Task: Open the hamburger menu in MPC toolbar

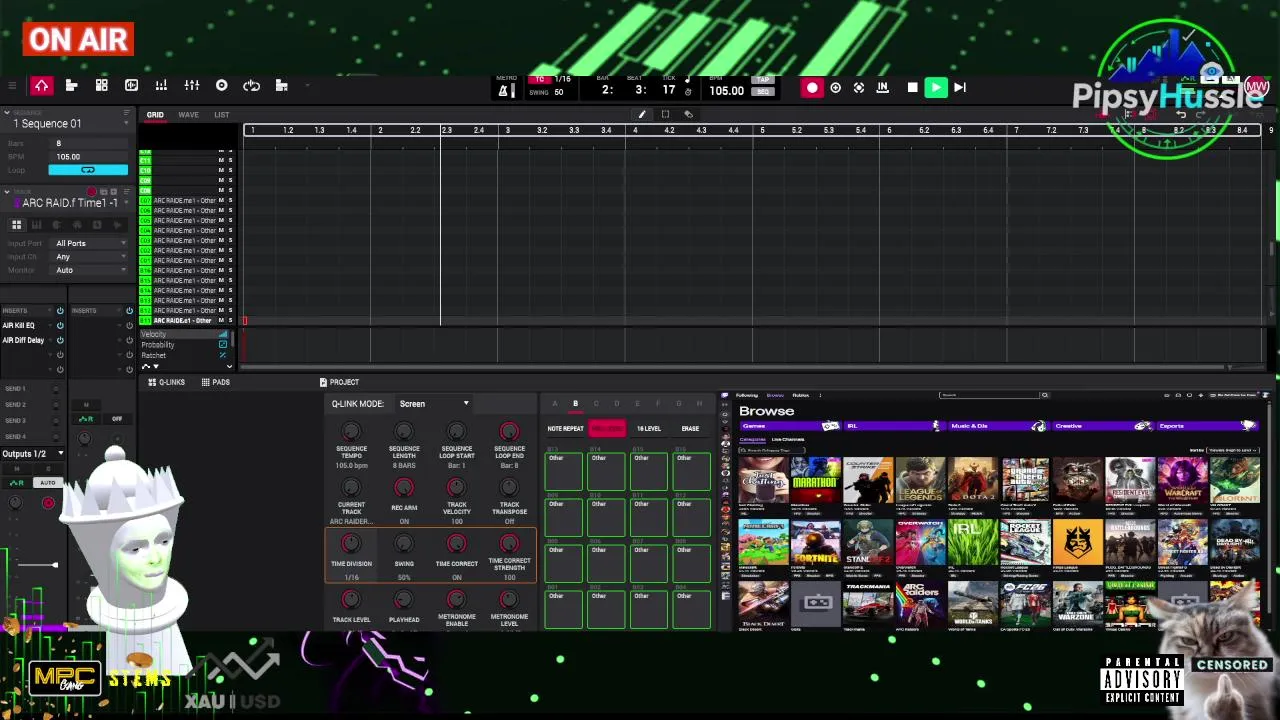Action: pos(12,86)
